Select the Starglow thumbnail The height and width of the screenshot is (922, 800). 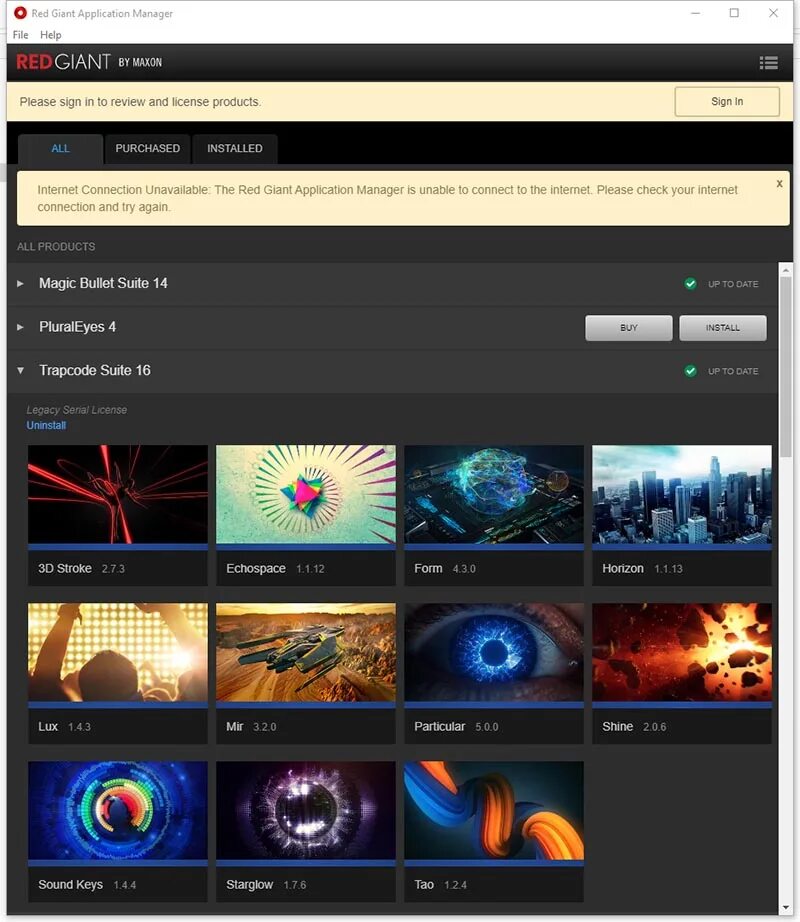pos(306,810)
